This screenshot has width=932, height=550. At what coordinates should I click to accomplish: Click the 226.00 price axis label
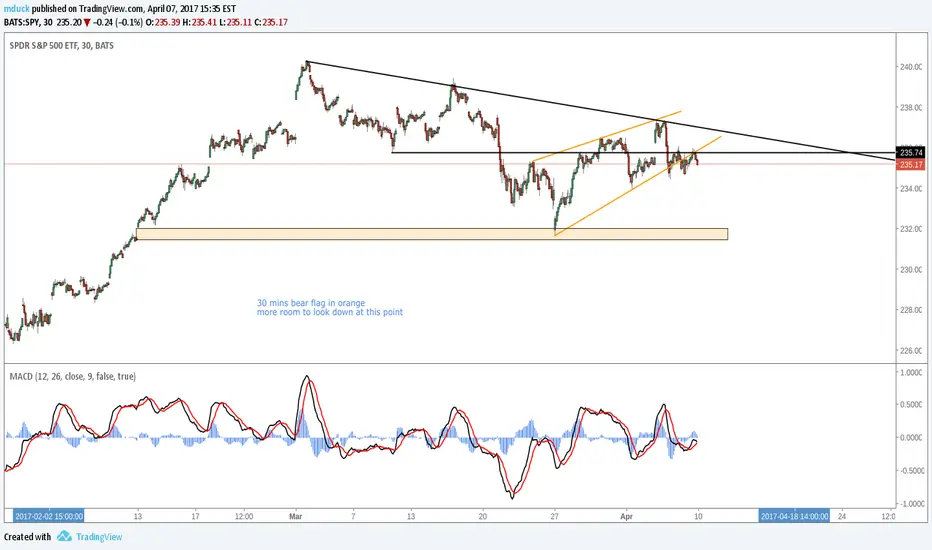coord(911,351)
